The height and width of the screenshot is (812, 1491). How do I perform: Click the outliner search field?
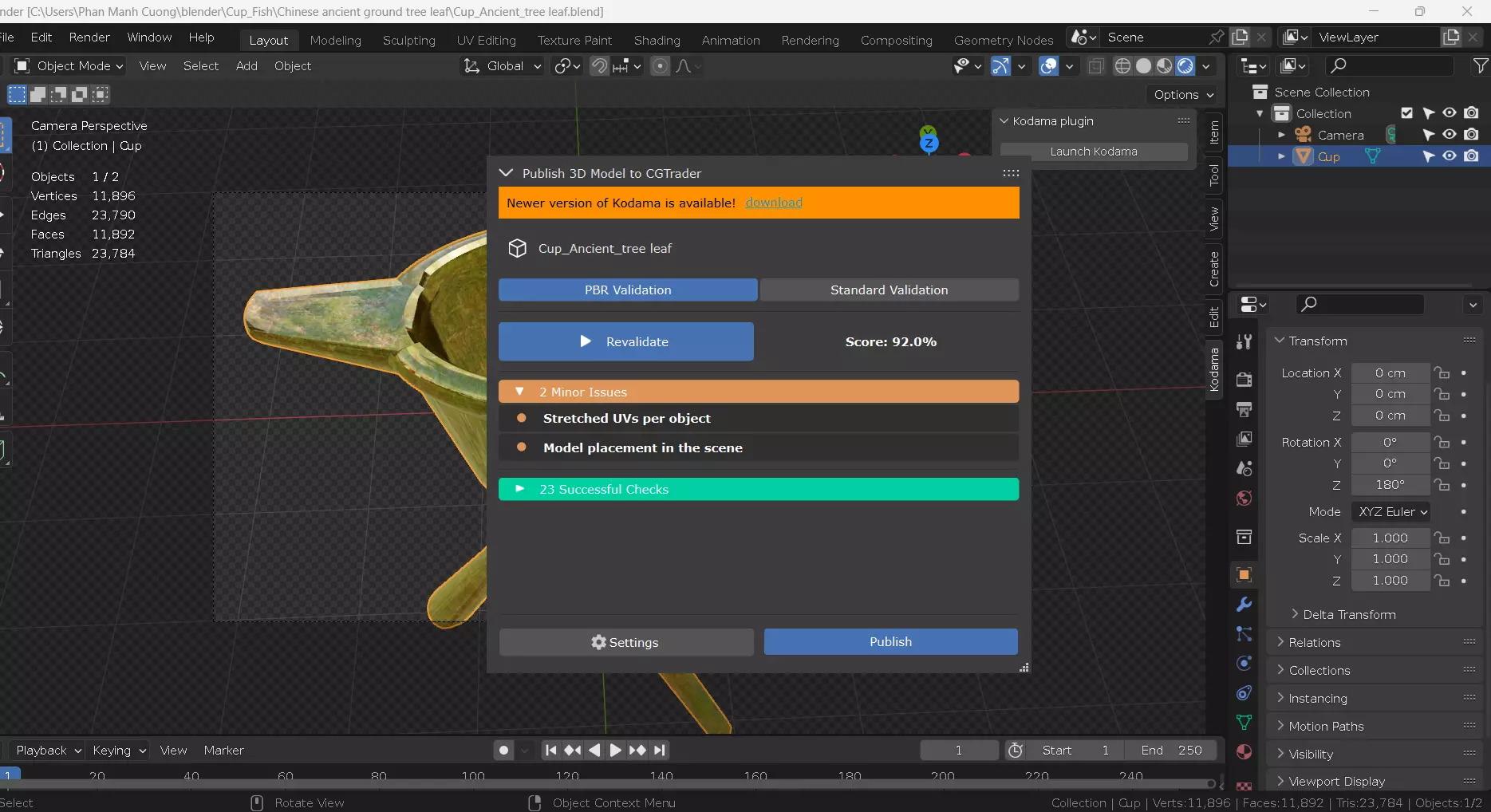click(x=1389, y=65)
